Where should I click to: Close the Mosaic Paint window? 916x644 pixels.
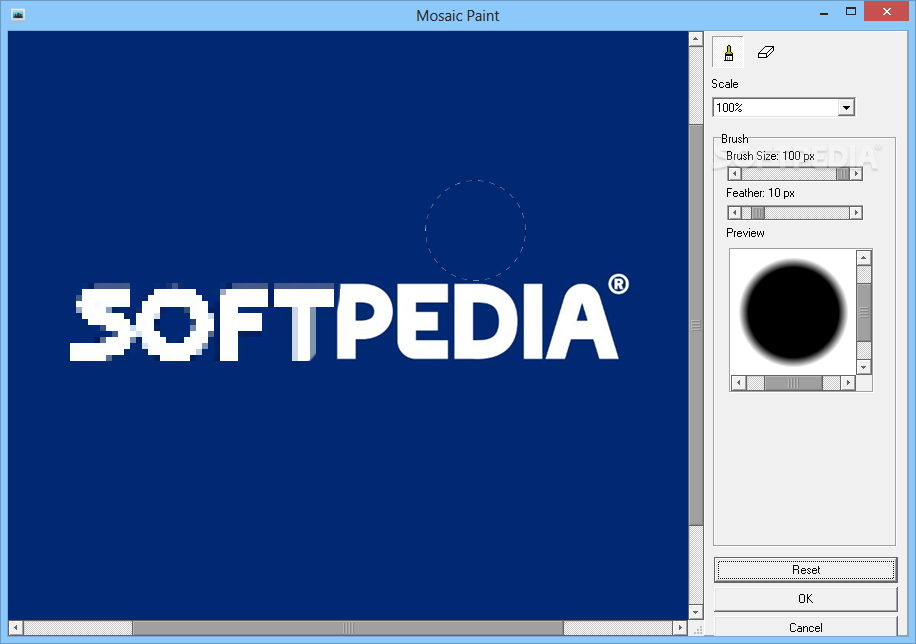[886, 12]
